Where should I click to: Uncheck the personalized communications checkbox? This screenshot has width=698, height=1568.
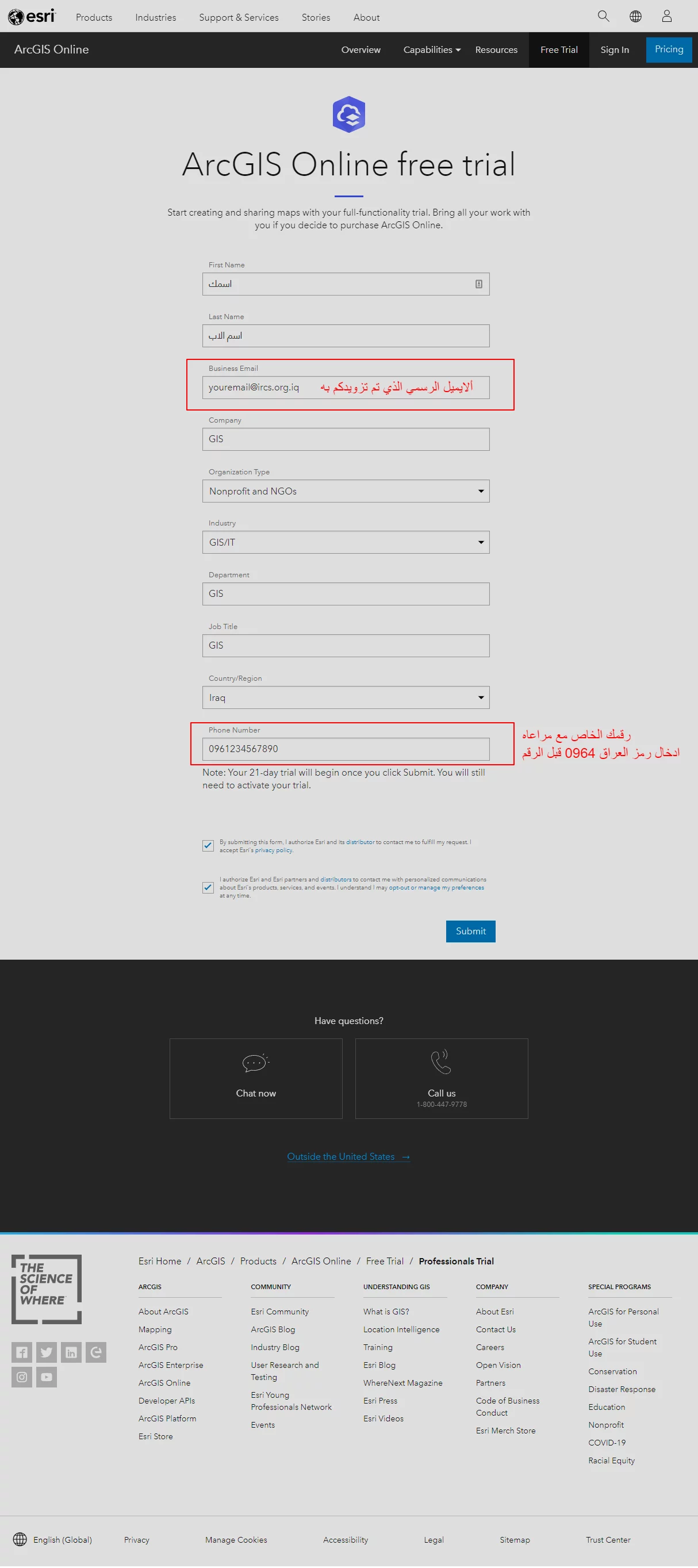point(208,888)
